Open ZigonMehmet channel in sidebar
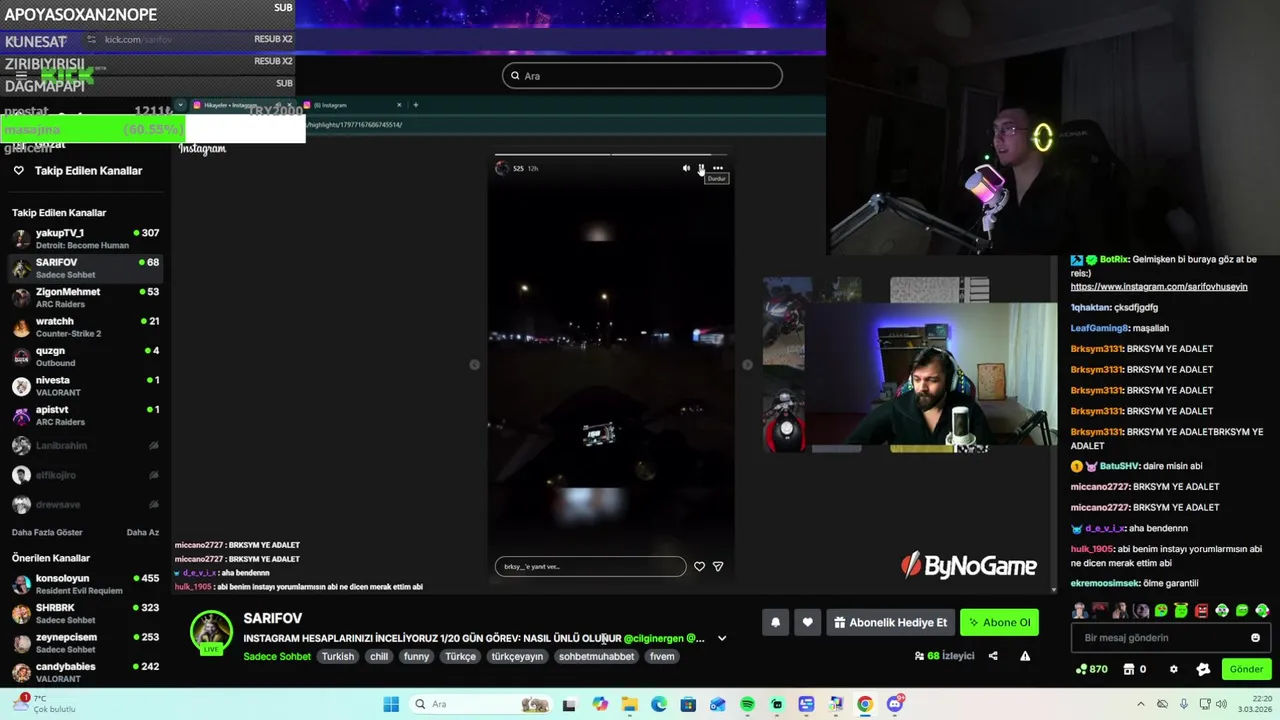 85,298
